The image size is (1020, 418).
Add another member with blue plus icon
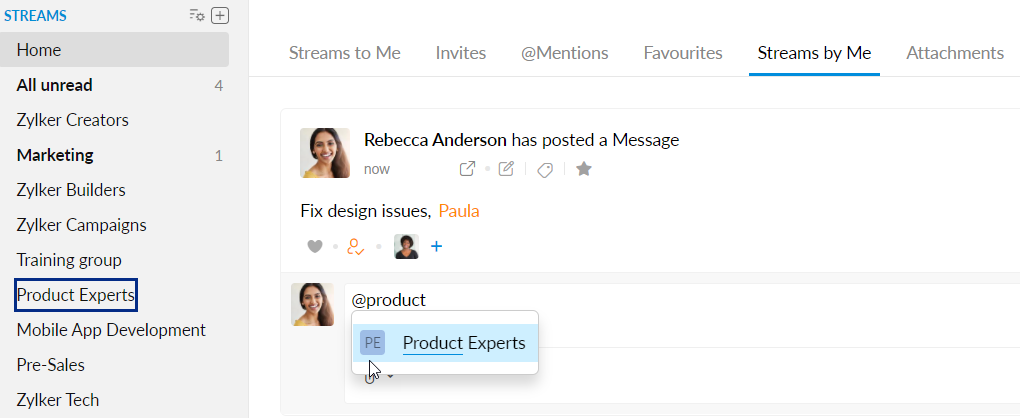click(436, 246)
